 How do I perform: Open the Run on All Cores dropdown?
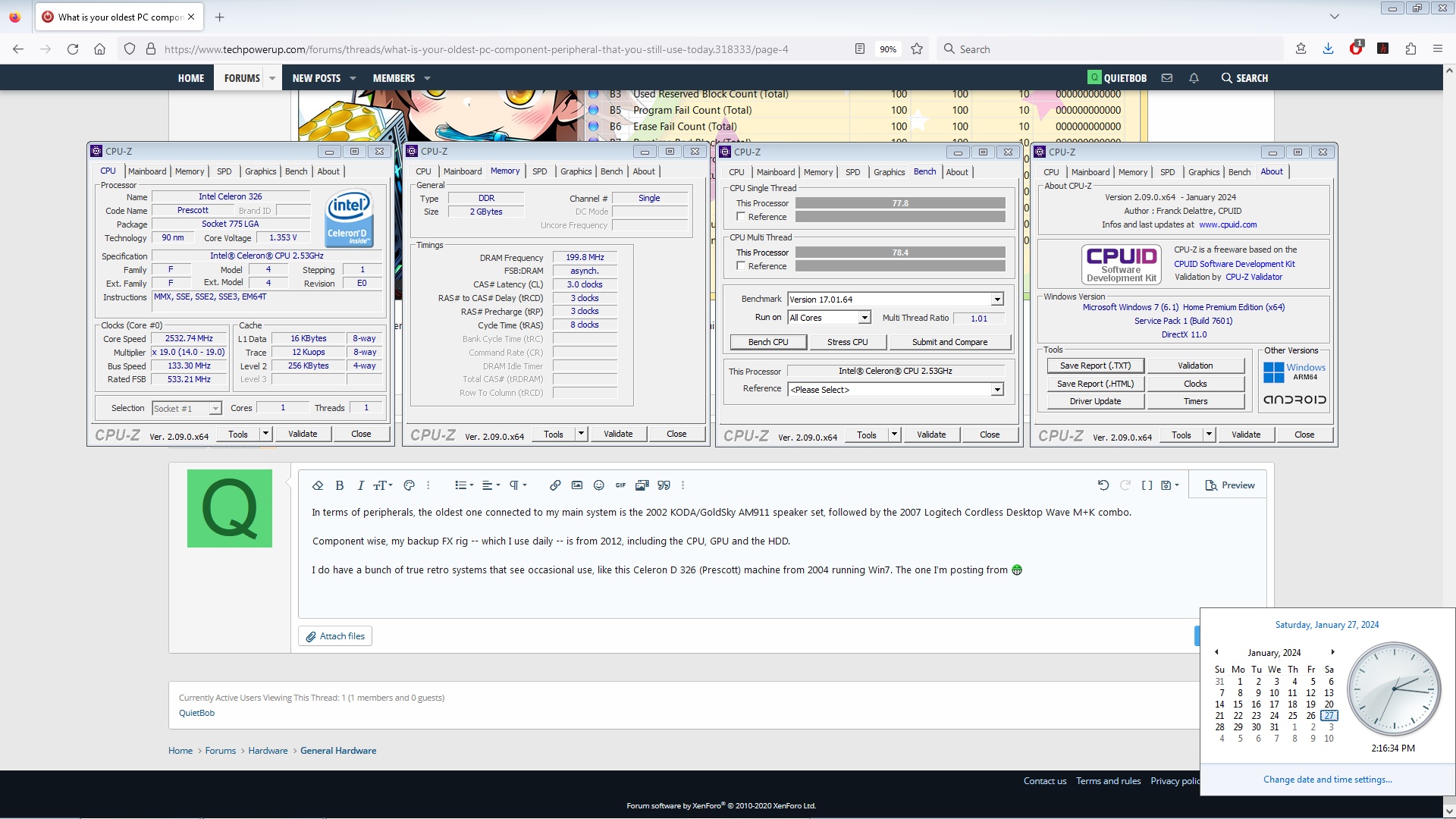864,318
